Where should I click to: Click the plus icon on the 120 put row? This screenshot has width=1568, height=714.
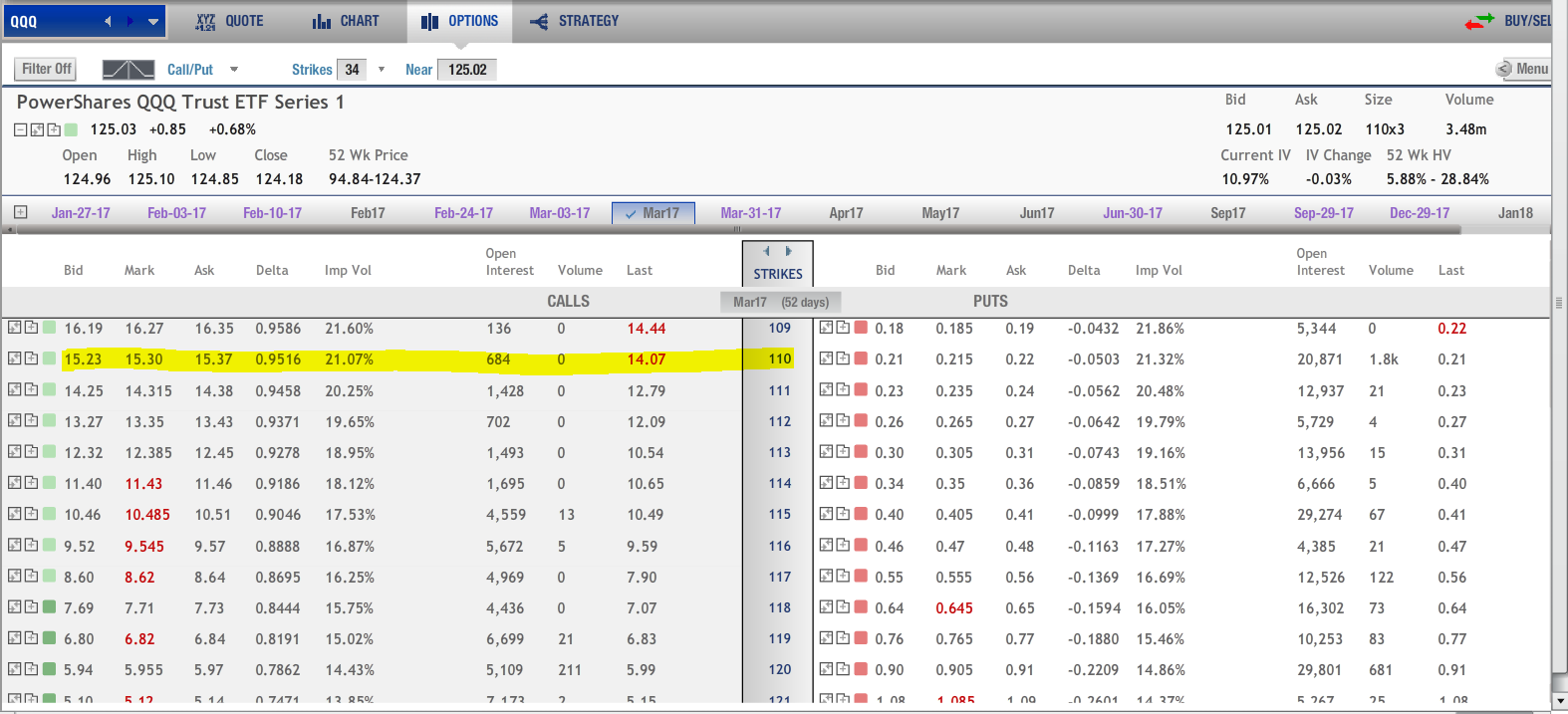[842, 669]
